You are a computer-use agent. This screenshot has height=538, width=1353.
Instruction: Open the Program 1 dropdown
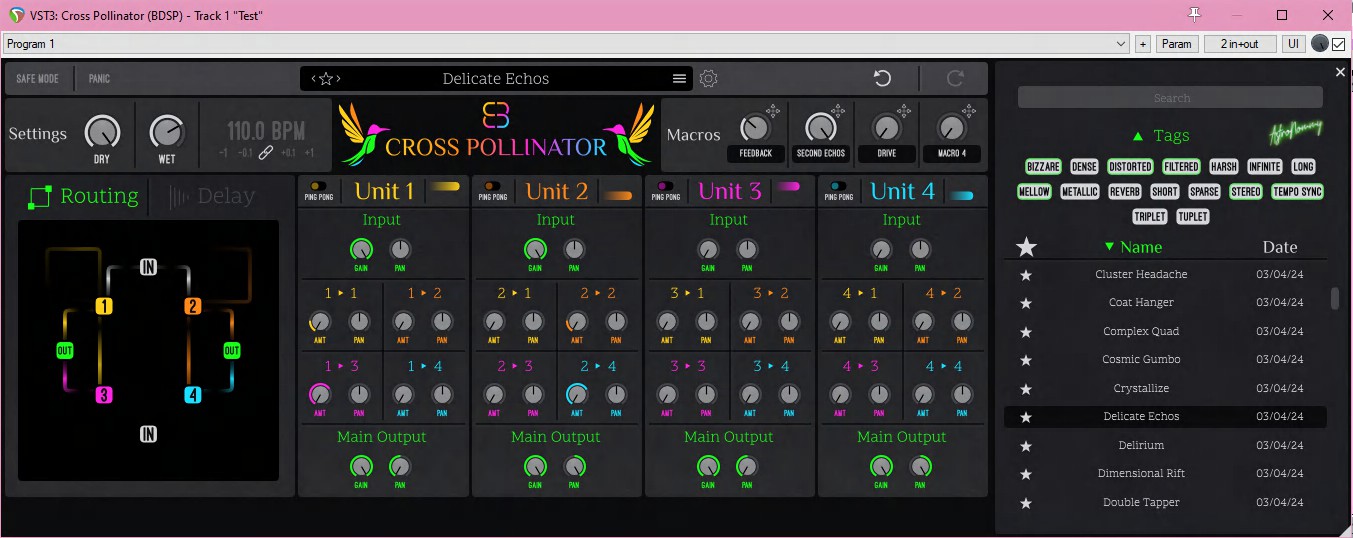click(x=566, y=44)
